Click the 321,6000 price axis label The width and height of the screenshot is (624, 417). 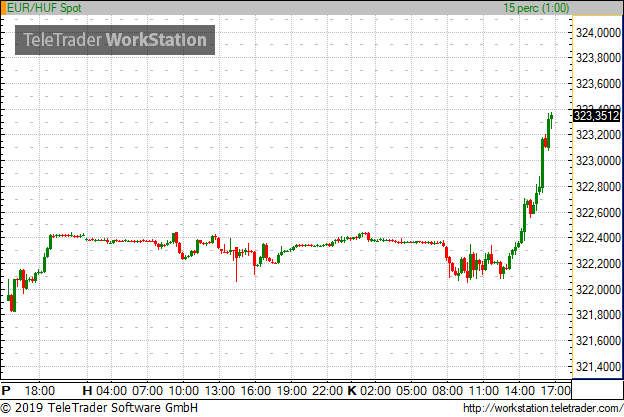pos(598,341)
